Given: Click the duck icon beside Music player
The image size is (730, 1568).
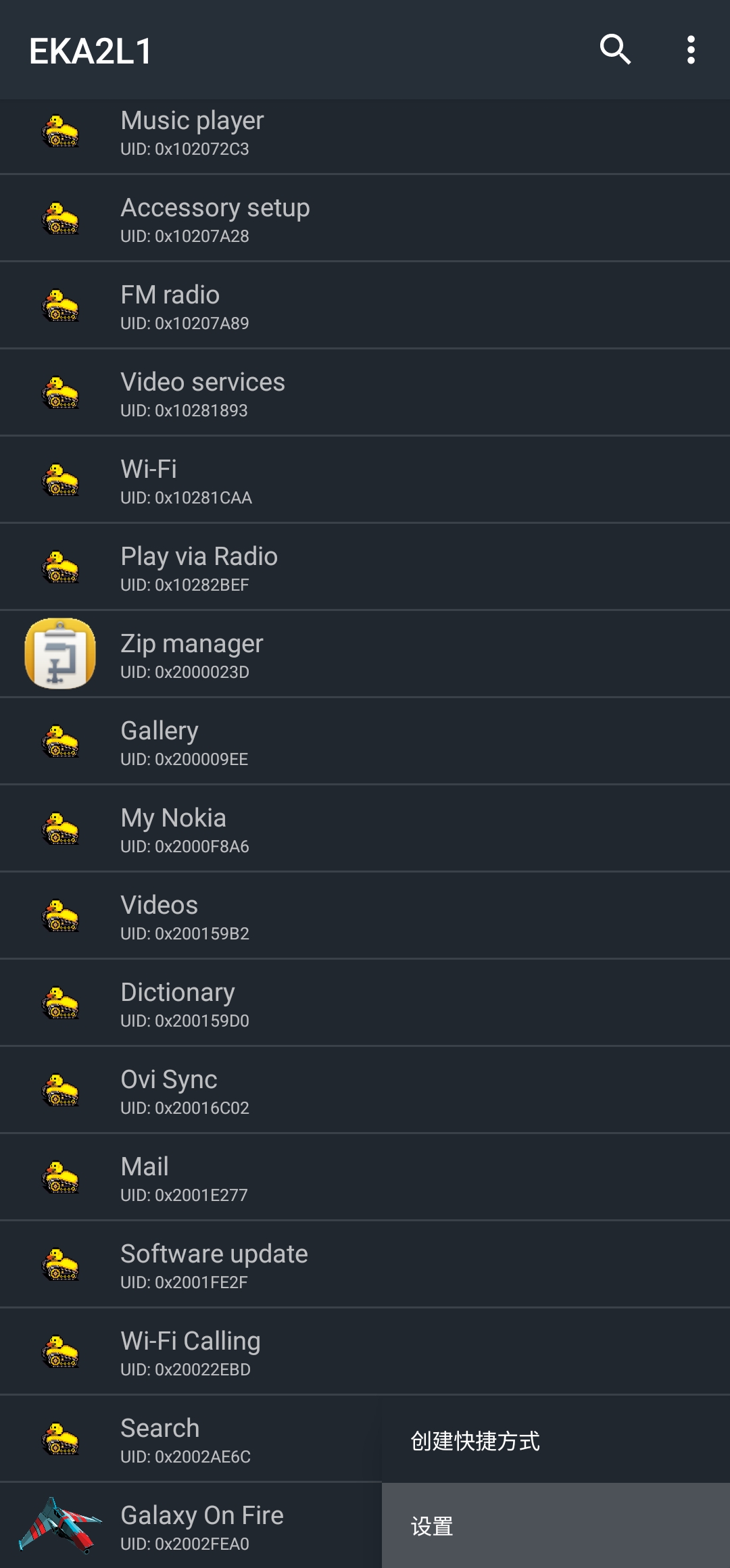Looking at the screenshot, I should pos(60,131).
